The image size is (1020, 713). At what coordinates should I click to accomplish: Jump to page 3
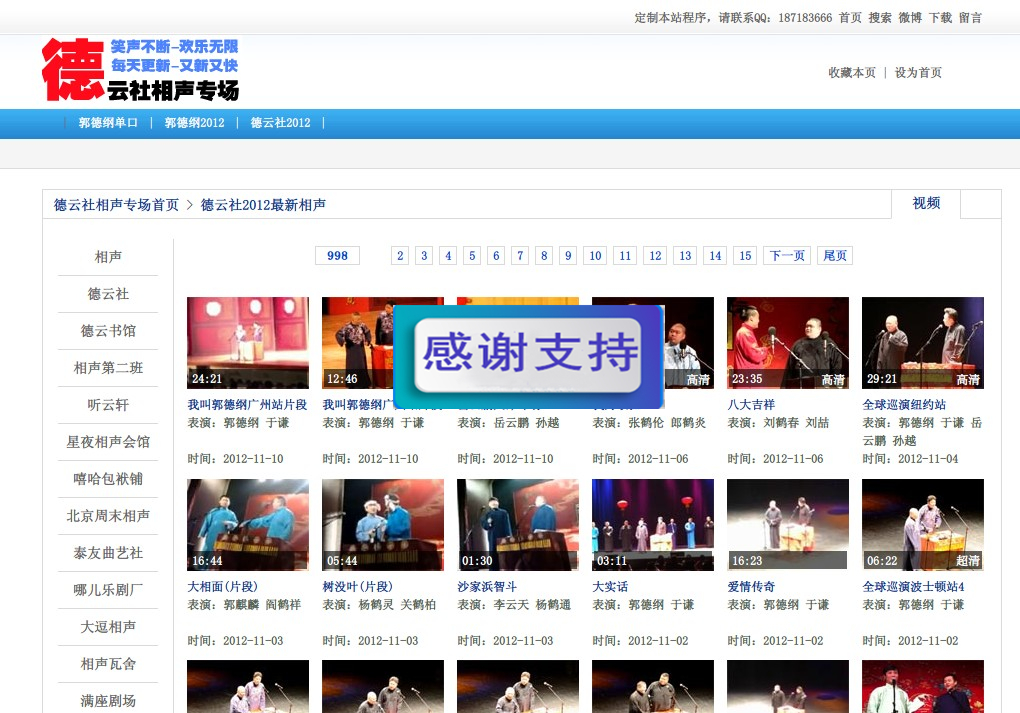[x=424, y=256]
